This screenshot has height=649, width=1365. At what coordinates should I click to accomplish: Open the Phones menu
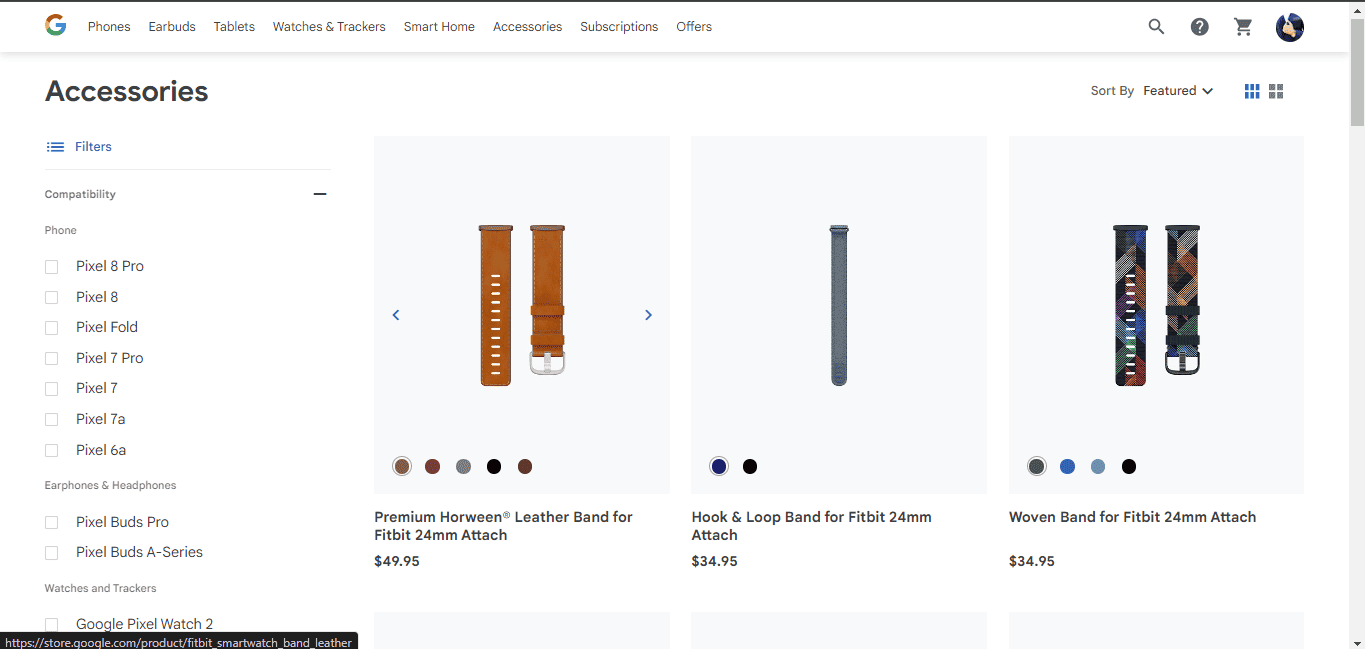pos(109,27)
